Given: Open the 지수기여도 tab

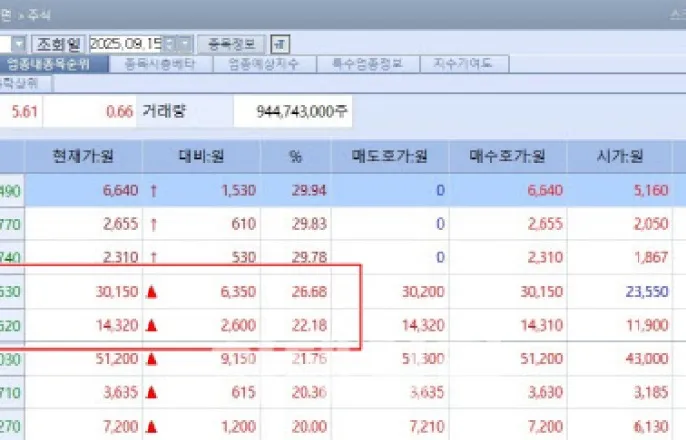Looking at the screenshot, I should [x=464, y=64].
